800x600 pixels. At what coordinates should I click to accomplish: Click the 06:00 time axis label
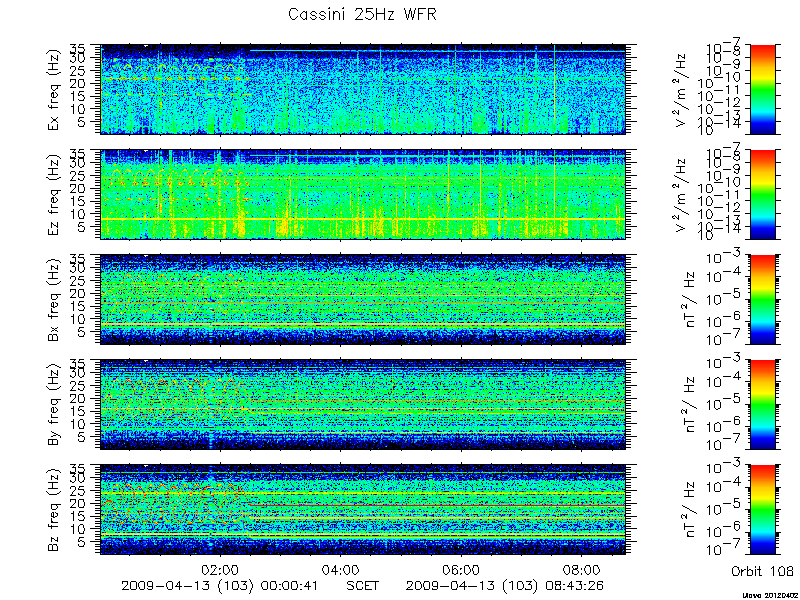pyautogui.click(x=461, y=569)
